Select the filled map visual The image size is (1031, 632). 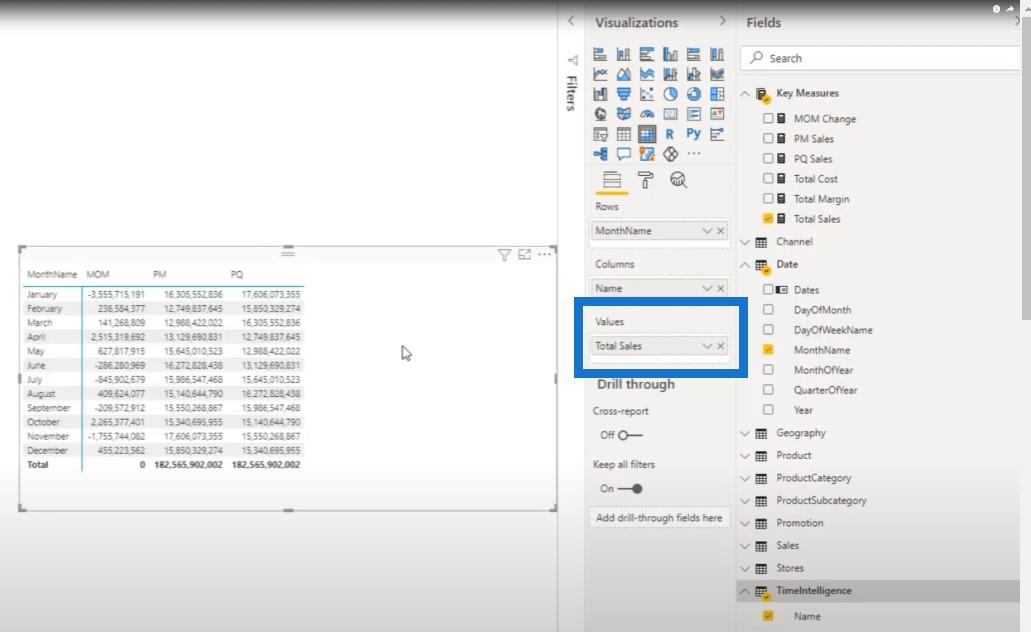(x=623, y=114)
